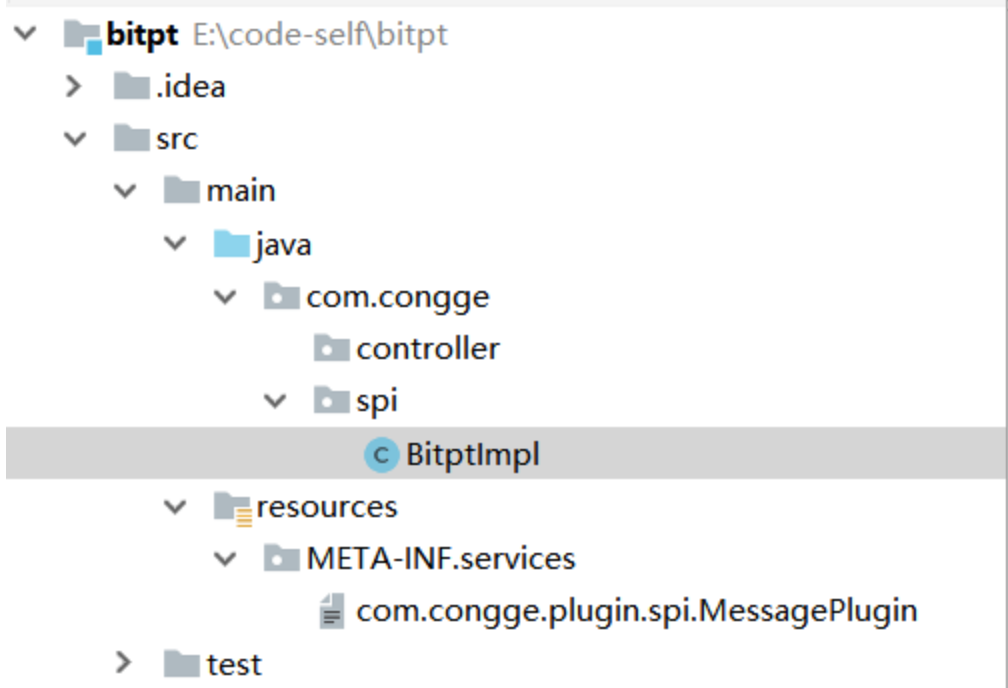This screenshot has height=688, width=1008.
Task: Select the META-INF.services label
Action: [441, 558]
